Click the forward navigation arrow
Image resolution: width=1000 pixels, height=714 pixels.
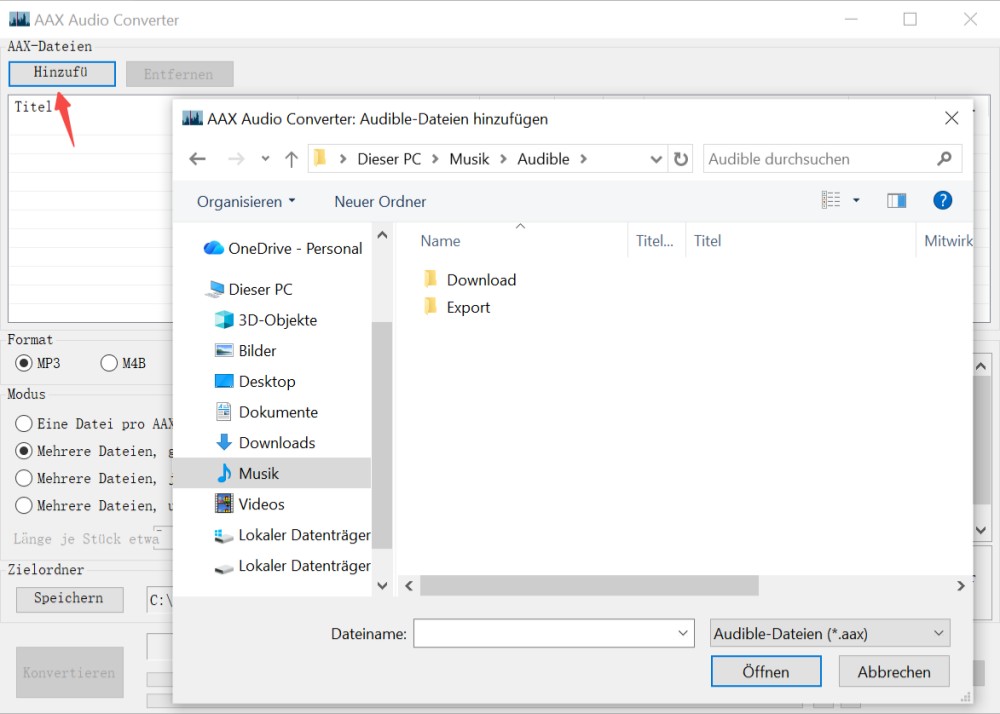[x=236, y=159]
